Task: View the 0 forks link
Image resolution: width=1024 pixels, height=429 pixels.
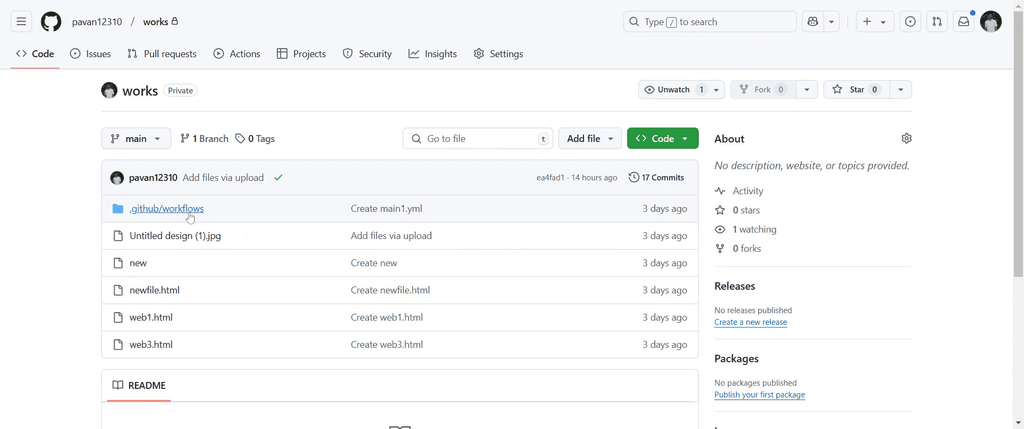Action: point(738,248)
